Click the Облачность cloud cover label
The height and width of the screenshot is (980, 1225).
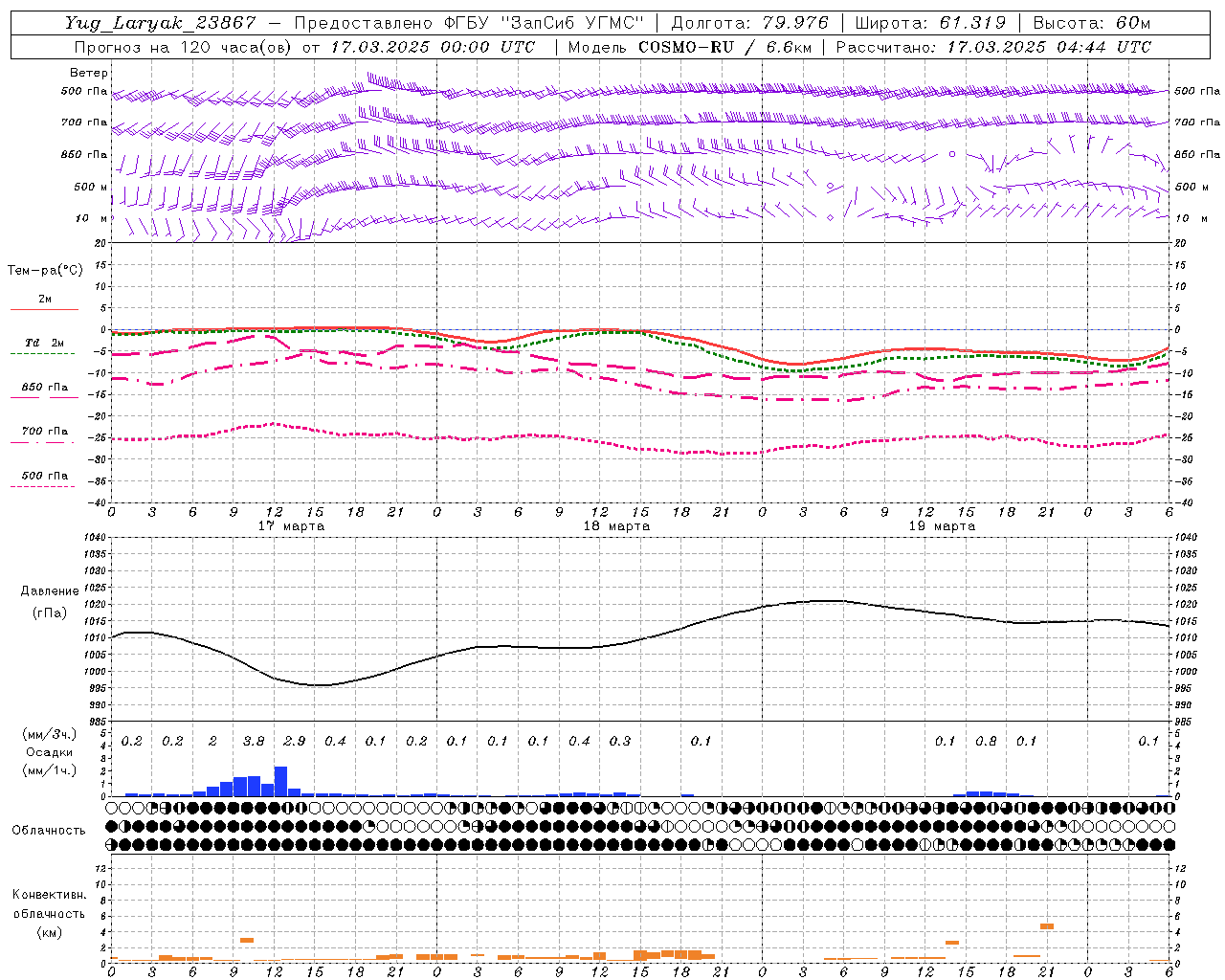(49, 830)
